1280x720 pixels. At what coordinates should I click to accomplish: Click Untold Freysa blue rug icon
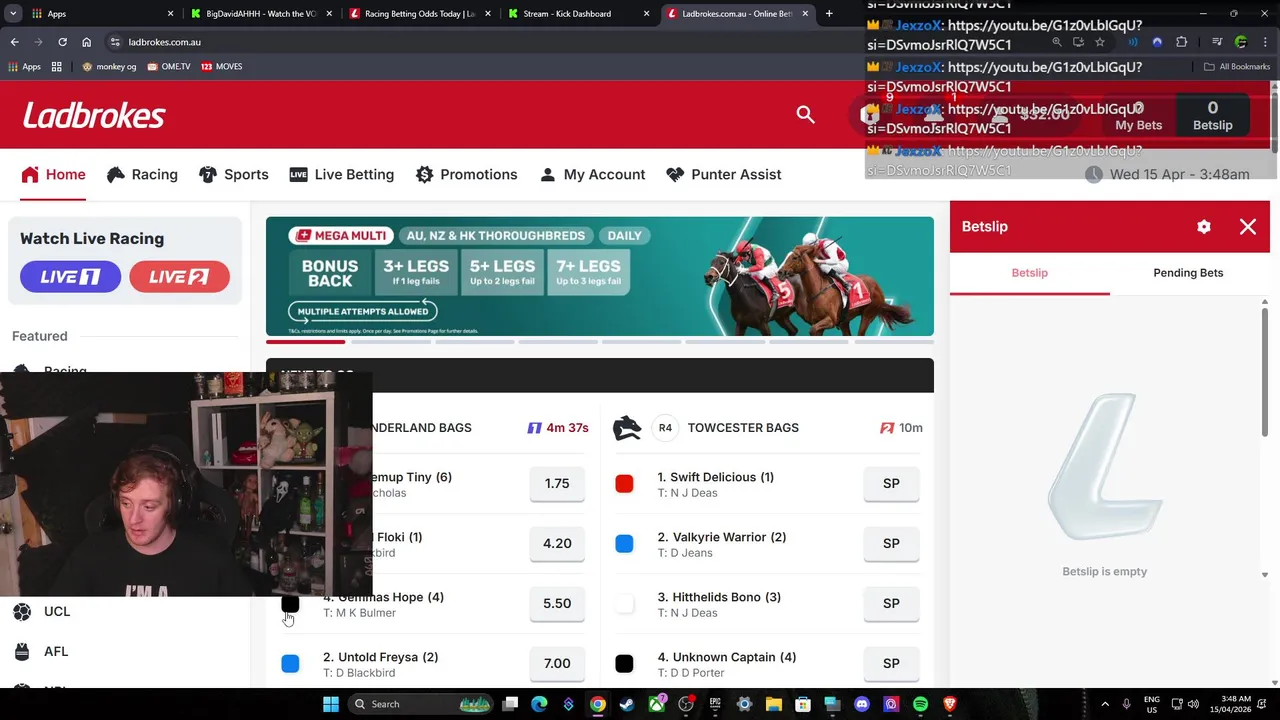[290, 664]
